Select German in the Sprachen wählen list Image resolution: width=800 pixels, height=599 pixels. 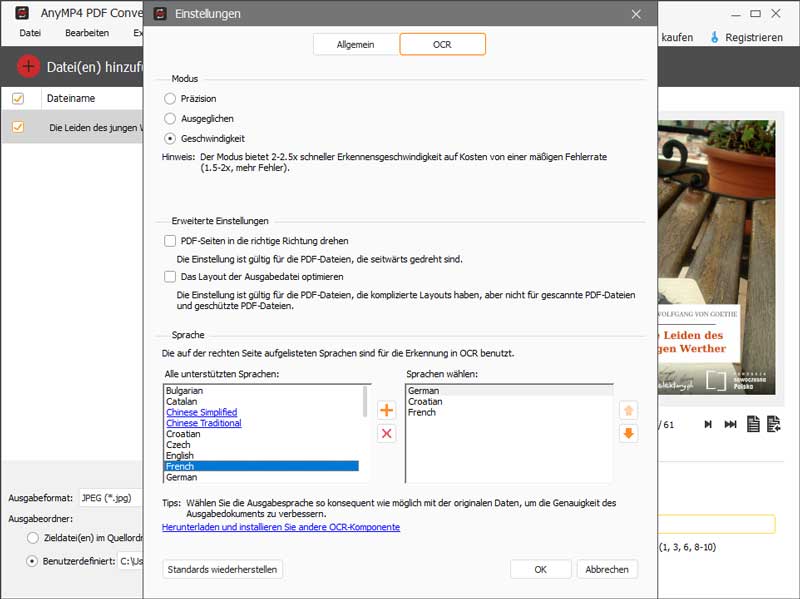coord(509,391)
